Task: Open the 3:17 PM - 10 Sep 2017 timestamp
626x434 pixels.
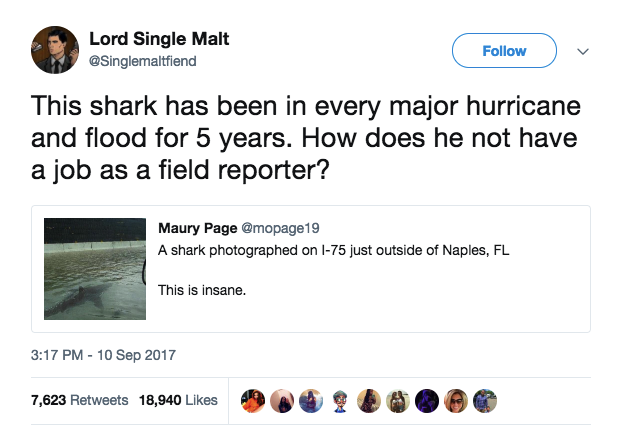Action: coord(103,355)
